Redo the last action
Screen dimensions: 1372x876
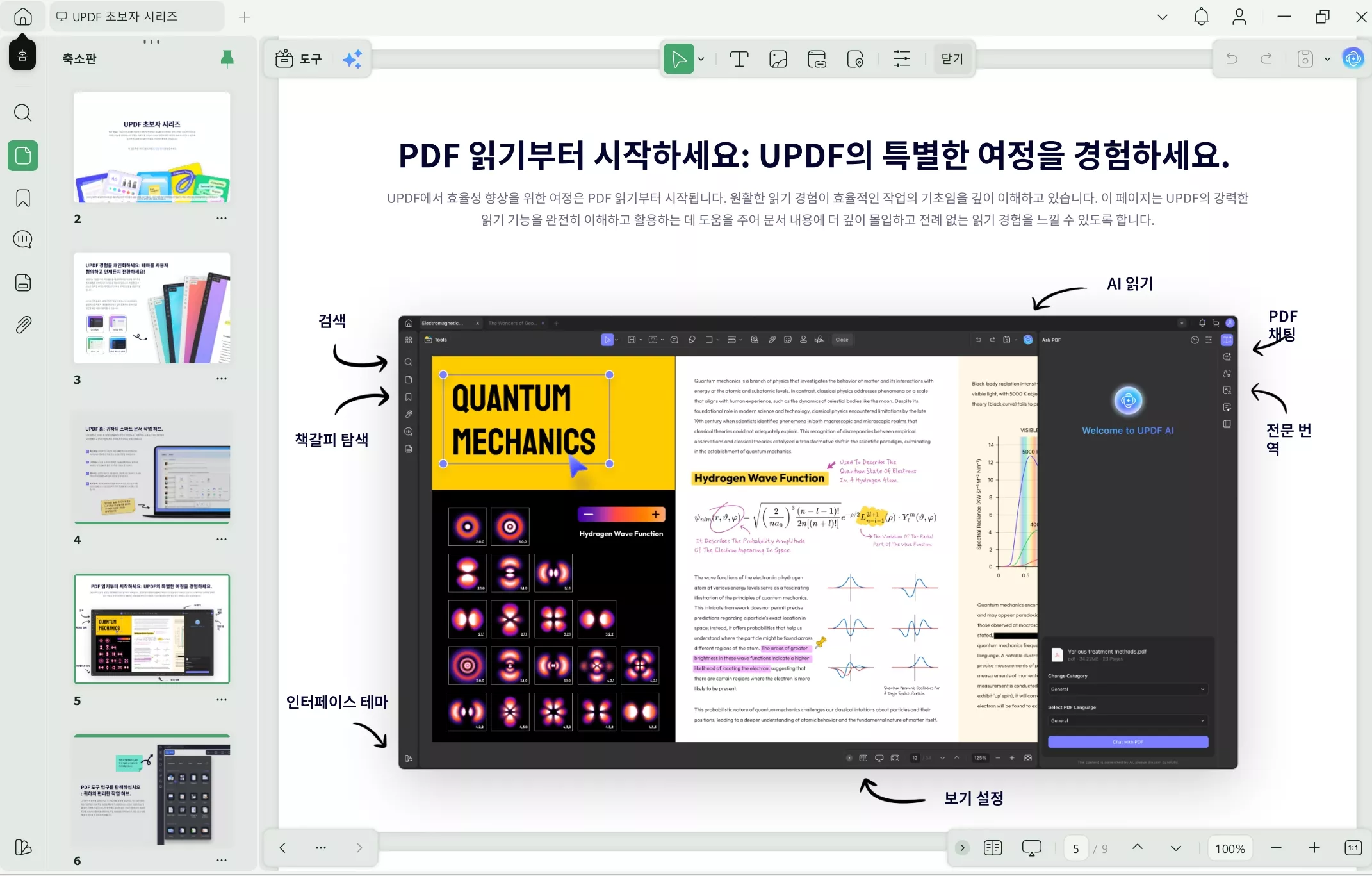coord(1266,59)
